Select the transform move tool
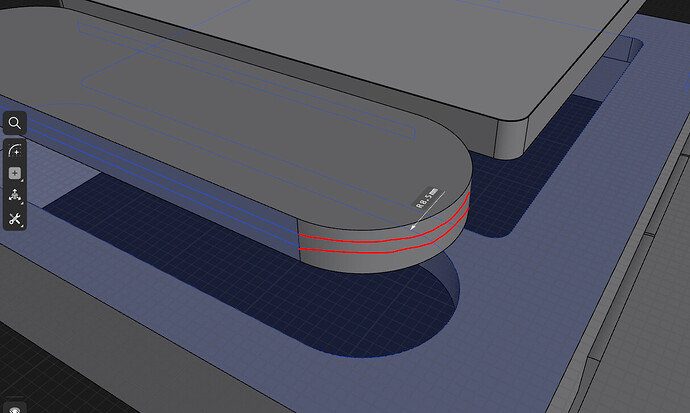 pos(15,196)
